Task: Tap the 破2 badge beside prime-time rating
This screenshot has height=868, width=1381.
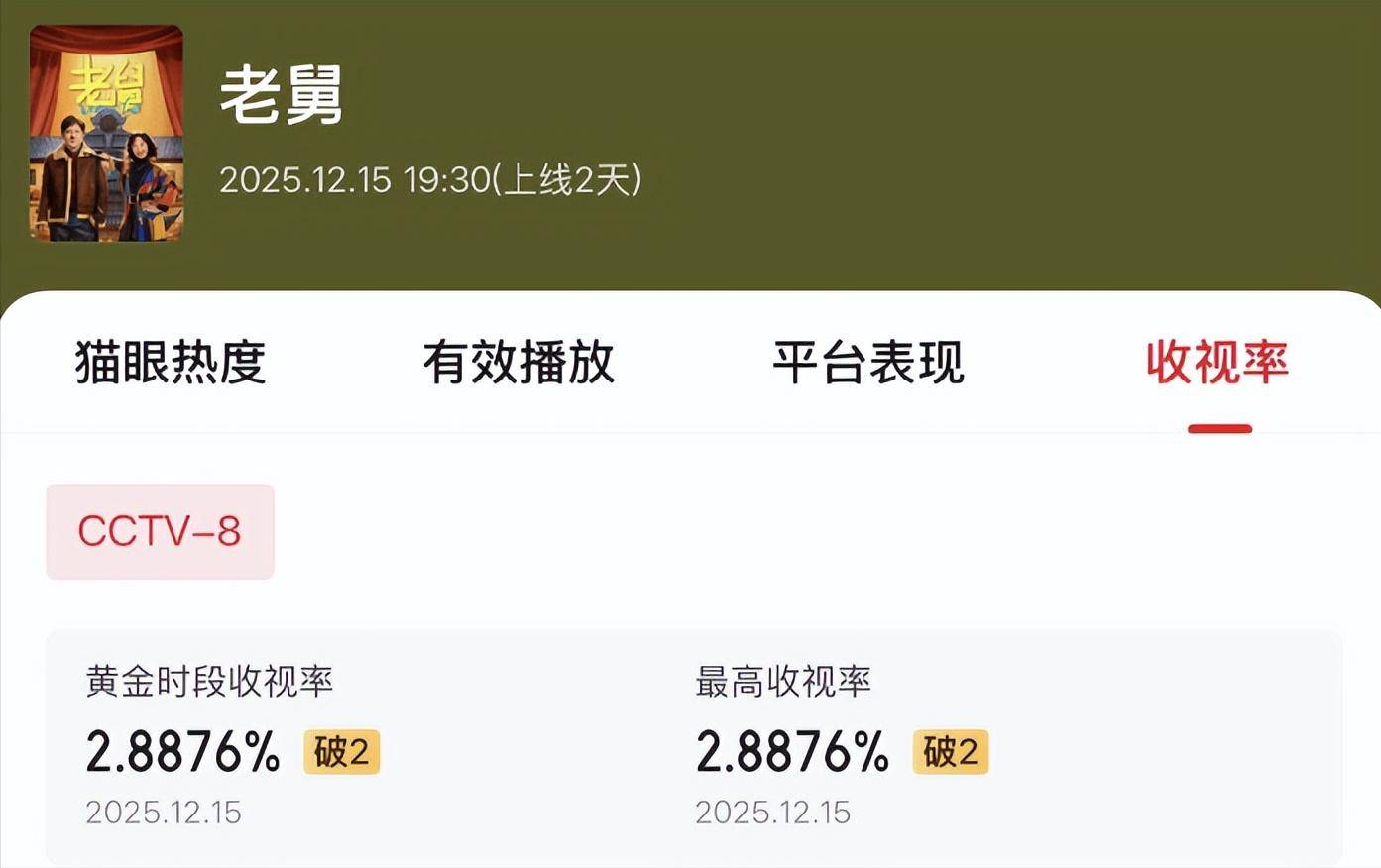Action: [x=341, y=752]
